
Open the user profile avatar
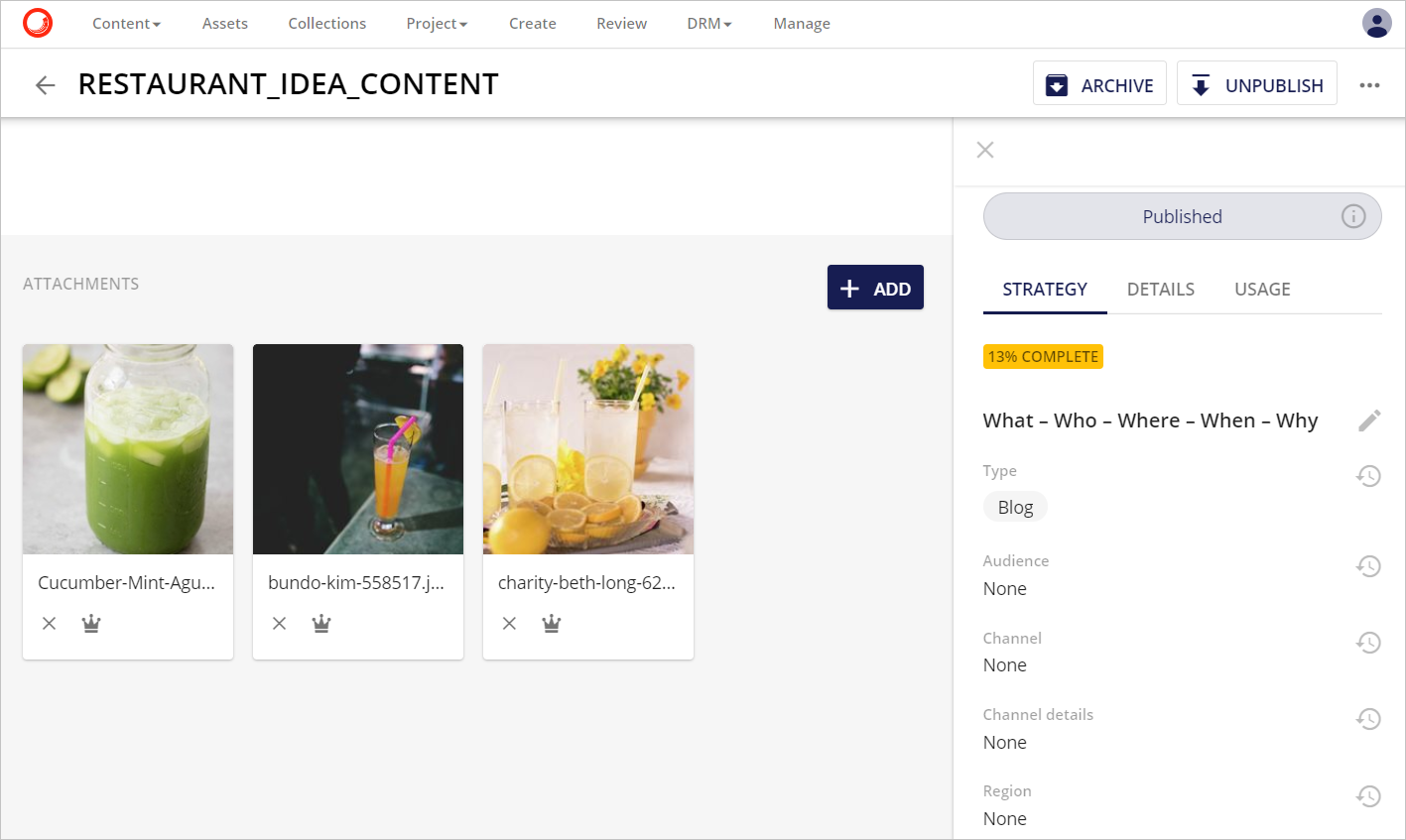pos(1376,23)
